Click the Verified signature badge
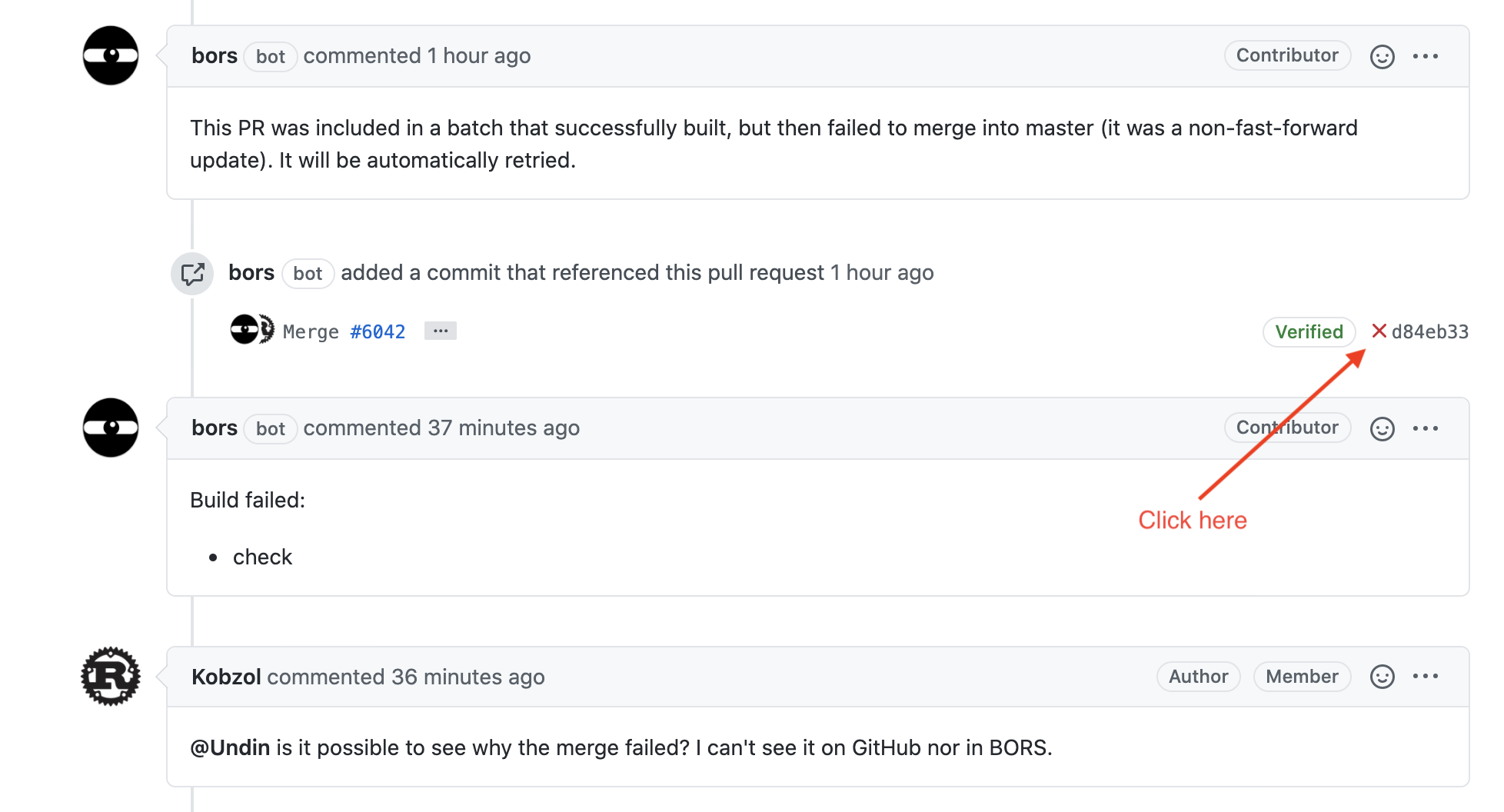This screenshot has width=1504, height=812. pyautogui.click(x=1309, y=332)
